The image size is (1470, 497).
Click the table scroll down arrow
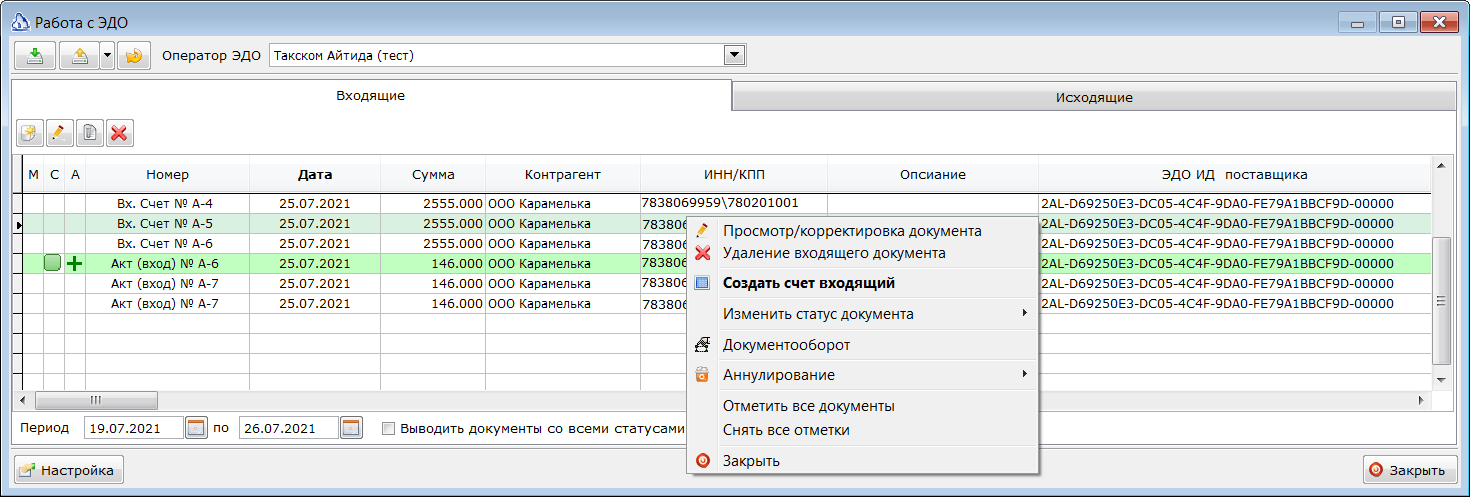(x=1441, y=380)
